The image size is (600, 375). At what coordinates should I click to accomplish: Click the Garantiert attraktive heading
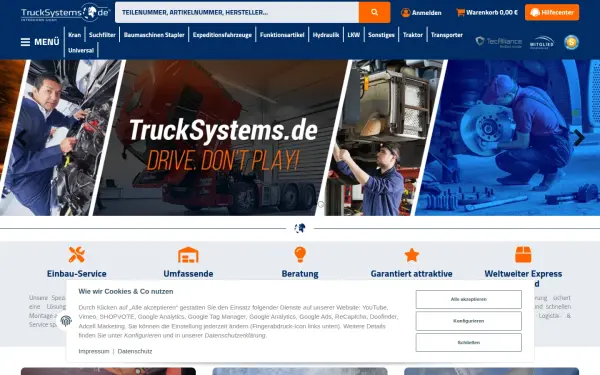[412, 274]
